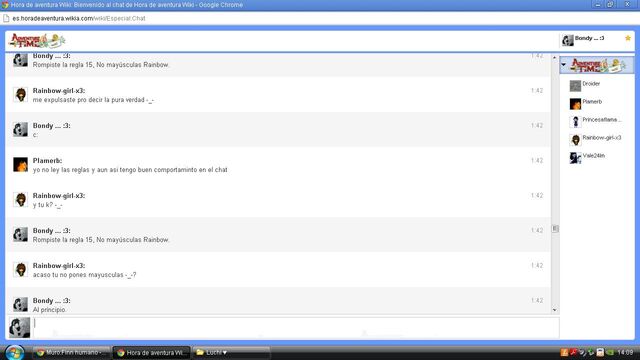Select user name Droider in sidebar

tap(591, 84)
